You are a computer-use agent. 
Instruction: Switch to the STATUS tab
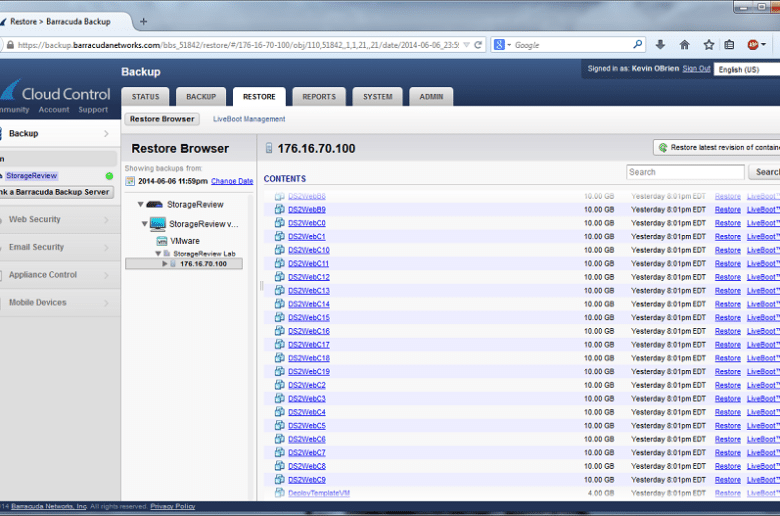point(145,97)
